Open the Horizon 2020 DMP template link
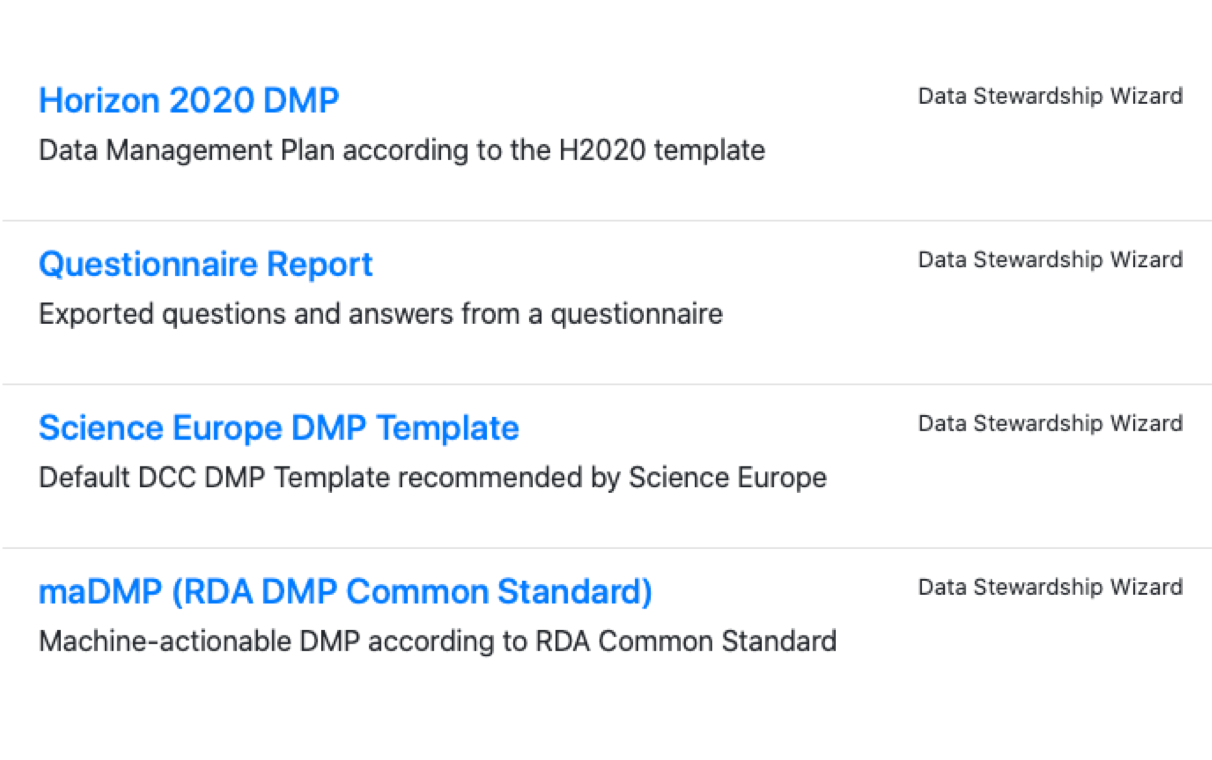 click(188, 100)
